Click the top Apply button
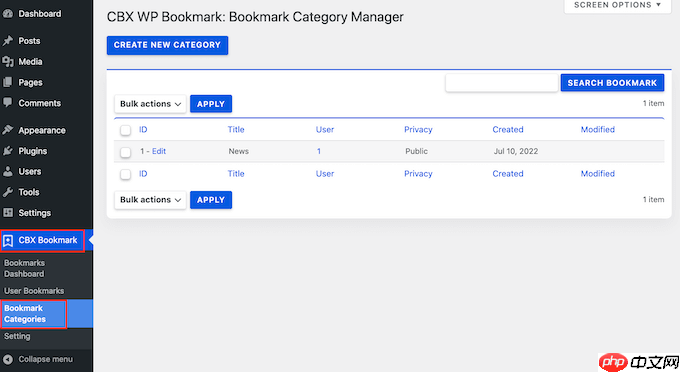This screenshot has width=680, height=372. click(x=211, y=104)
